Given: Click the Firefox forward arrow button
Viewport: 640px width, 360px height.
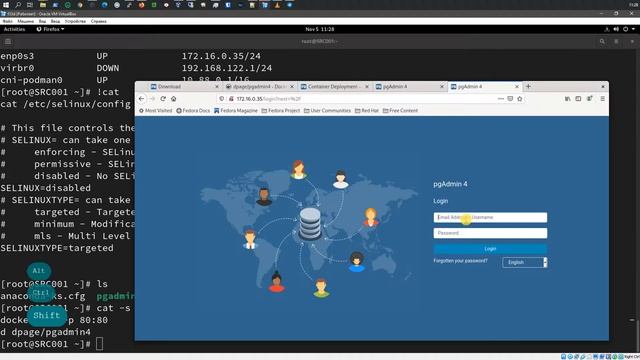Looking at the screenshot, I should [152, 99].
